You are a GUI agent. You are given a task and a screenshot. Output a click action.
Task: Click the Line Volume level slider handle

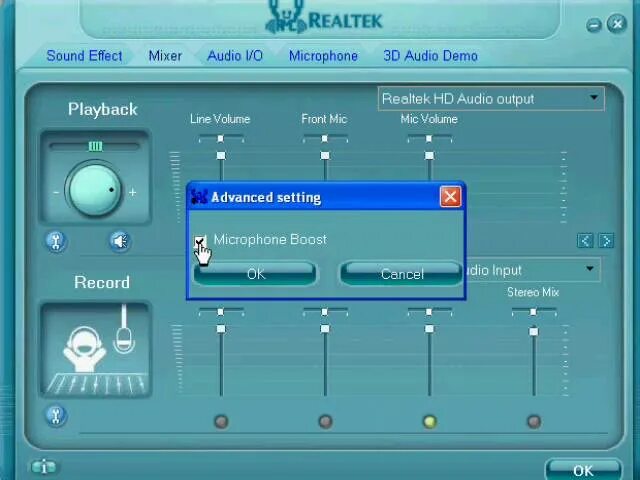[221, 156]
